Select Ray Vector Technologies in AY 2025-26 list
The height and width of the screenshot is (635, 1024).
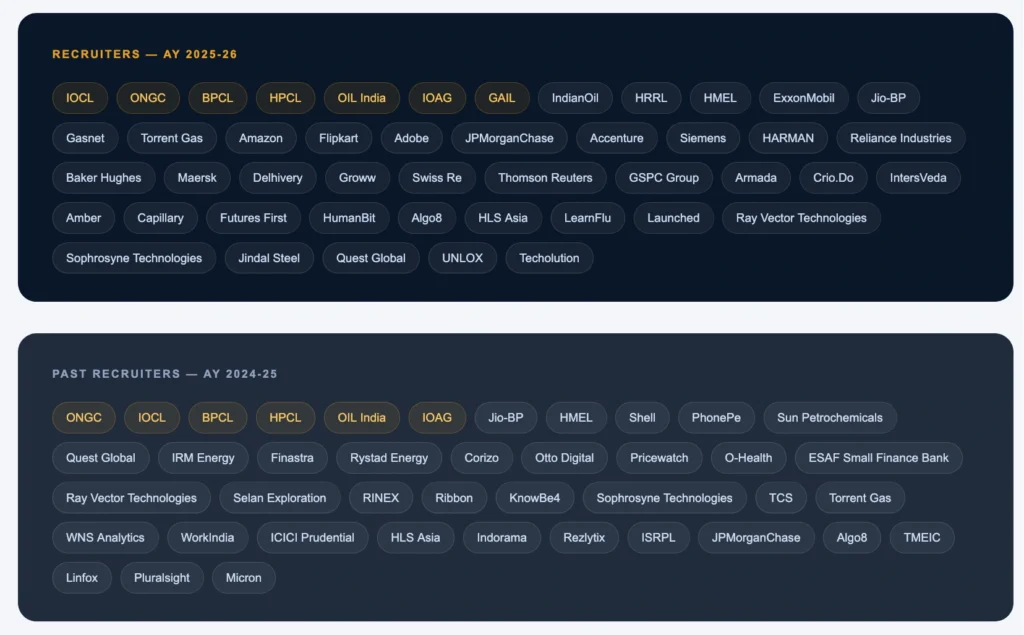(801, 218)
